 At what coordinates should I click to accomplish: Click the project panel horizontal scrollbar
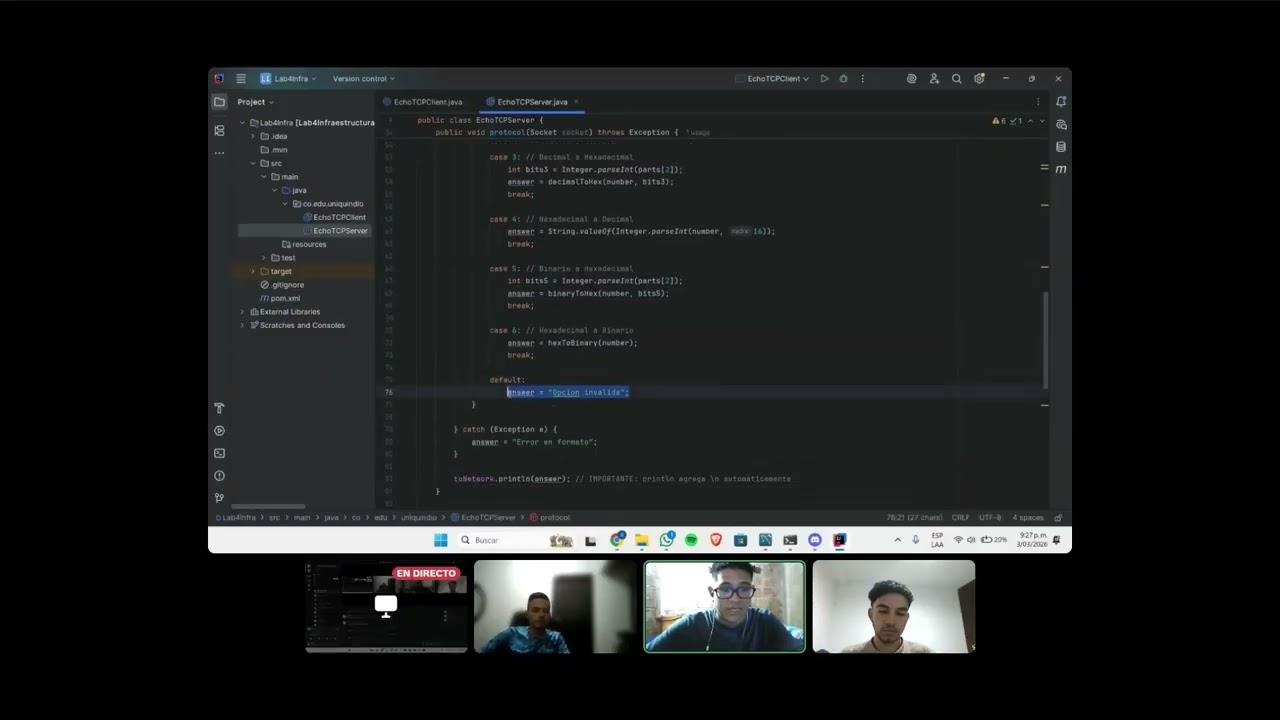[x=268, y=507]
